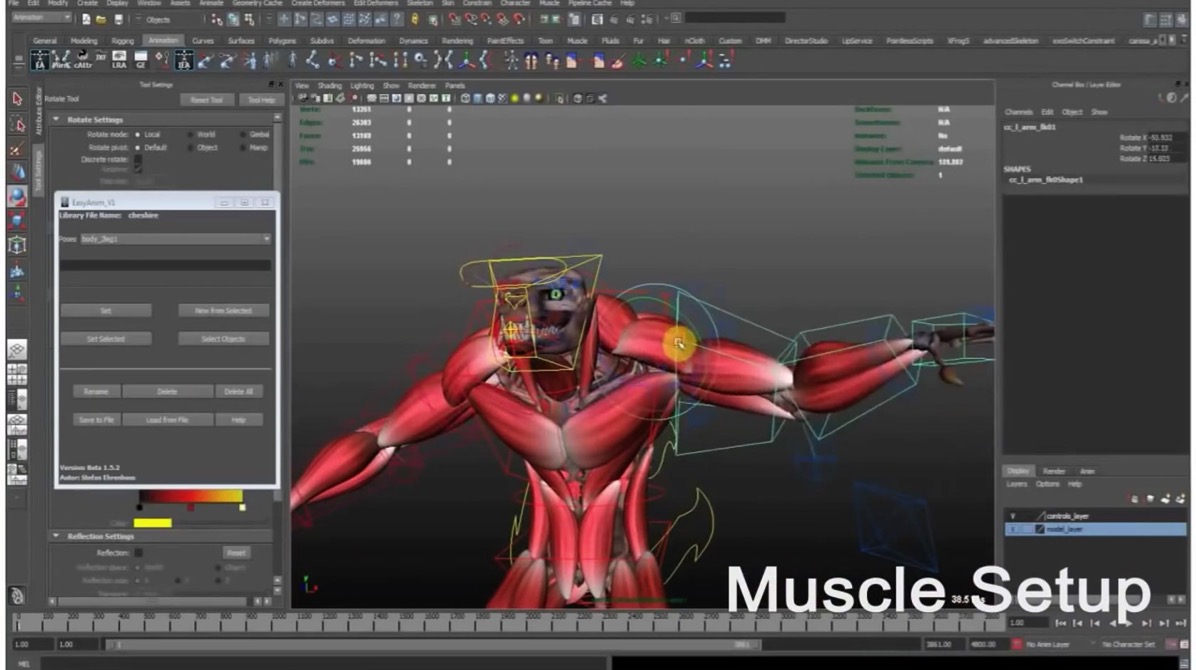Enable the Discrete rotate checkbox
Image resolution: width=1196 pixels, height=670 pixels.
138,160
